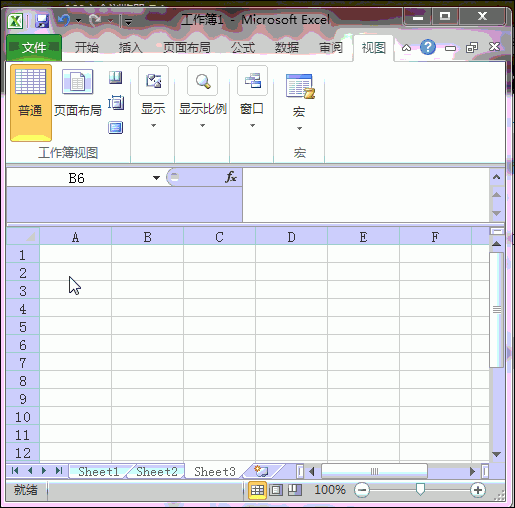Image resolution: width=515 pixels, height=508 pixels.
Task: Click the Undo arrow in quick access toolbar
Action: 64,21
